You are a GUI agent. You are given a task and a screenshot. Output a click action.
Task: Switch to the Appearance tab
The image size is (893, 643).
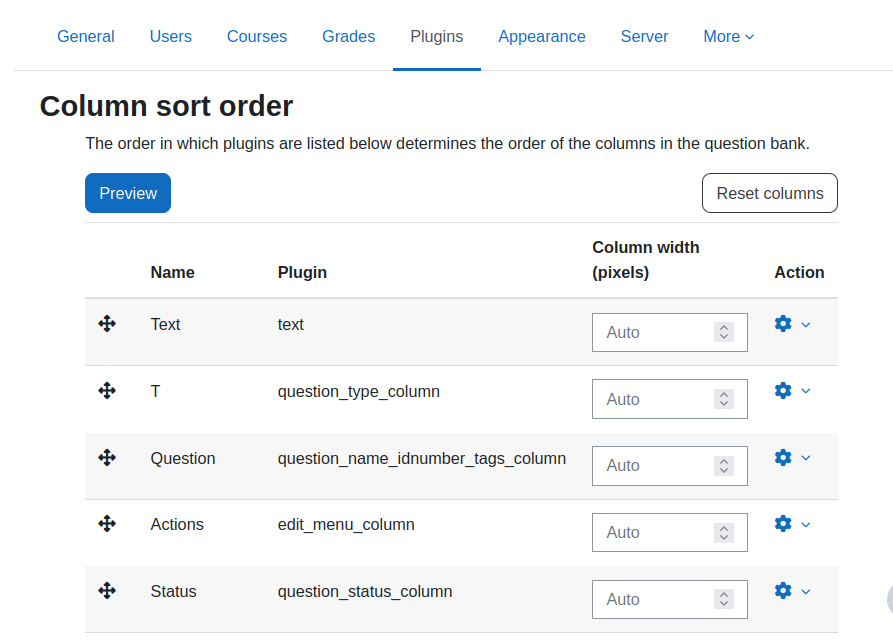pyautogui.click(x=542, y=36)
